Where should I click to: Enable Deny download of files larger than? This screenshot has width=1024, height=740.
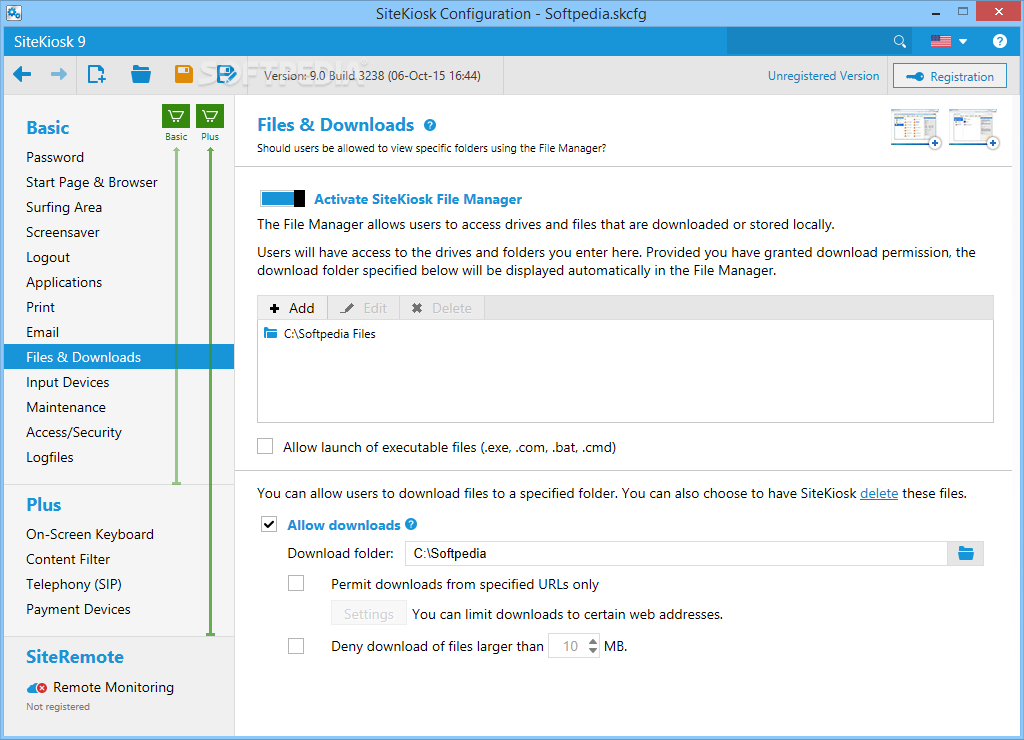[x=296, y=646]
